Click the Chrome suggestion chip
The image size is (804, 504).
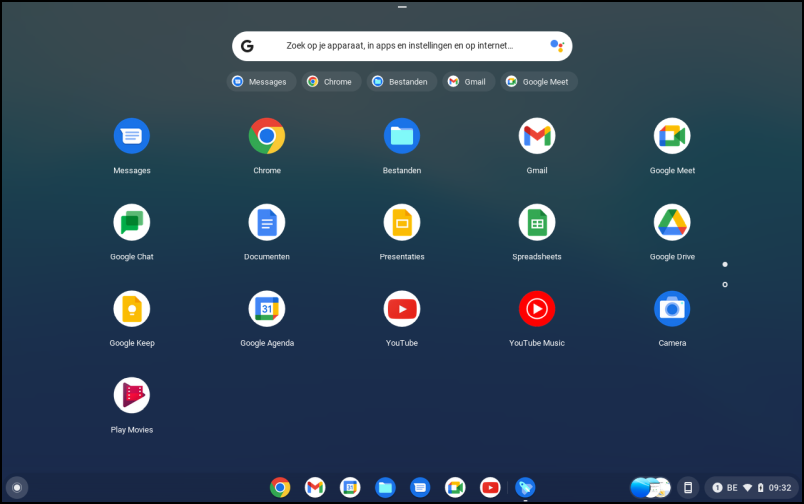pyautogui.click(x=331, y=82)
